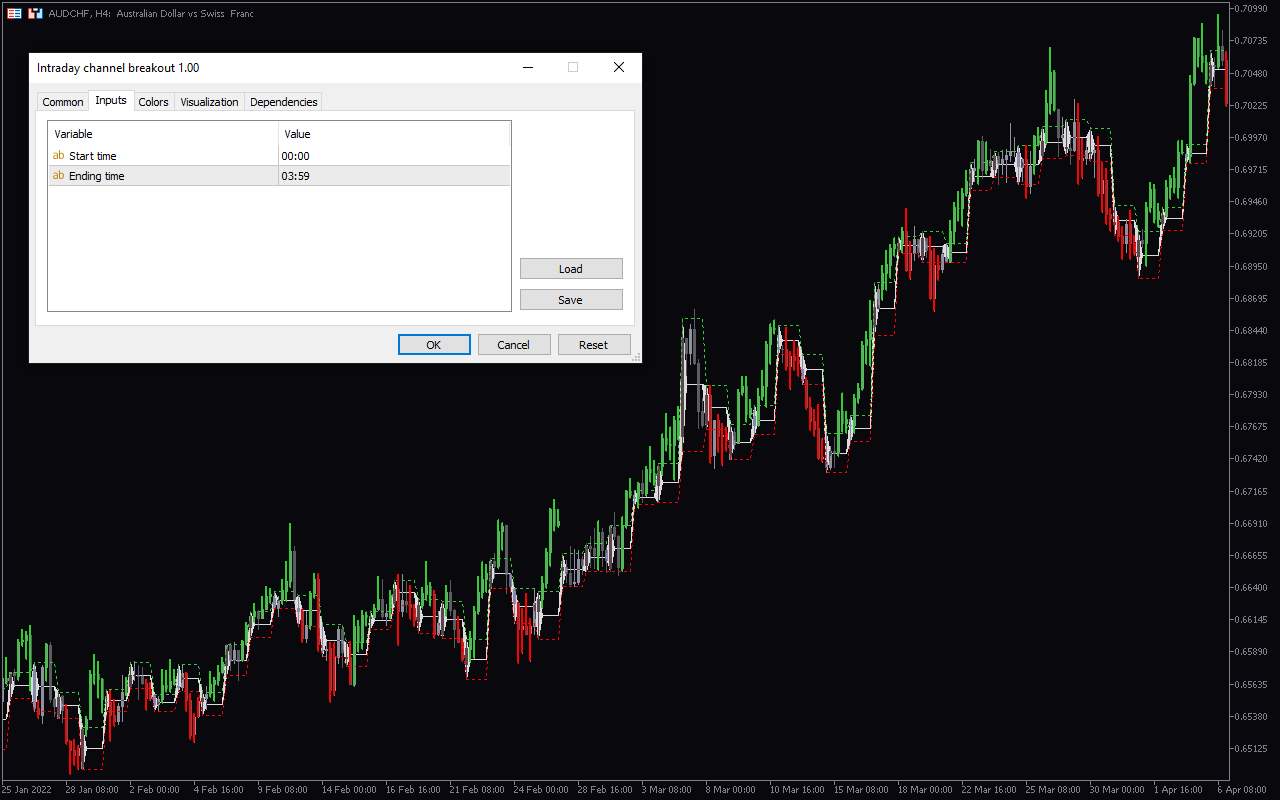Open the Colors tab
The image size is (1280, 800).
pyautogui.click(x=153, y=102)
